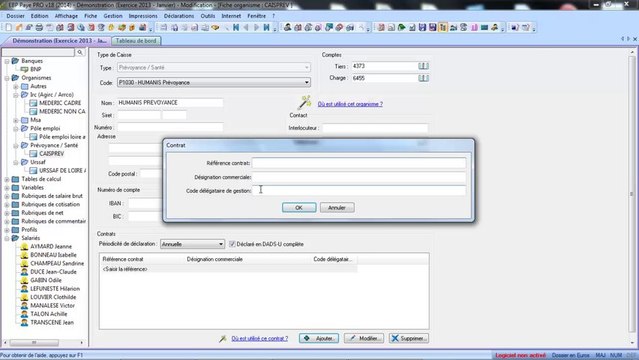
Task: Click the Charge account lookup button
Action: pyautogui.click(x=423, y=78)
